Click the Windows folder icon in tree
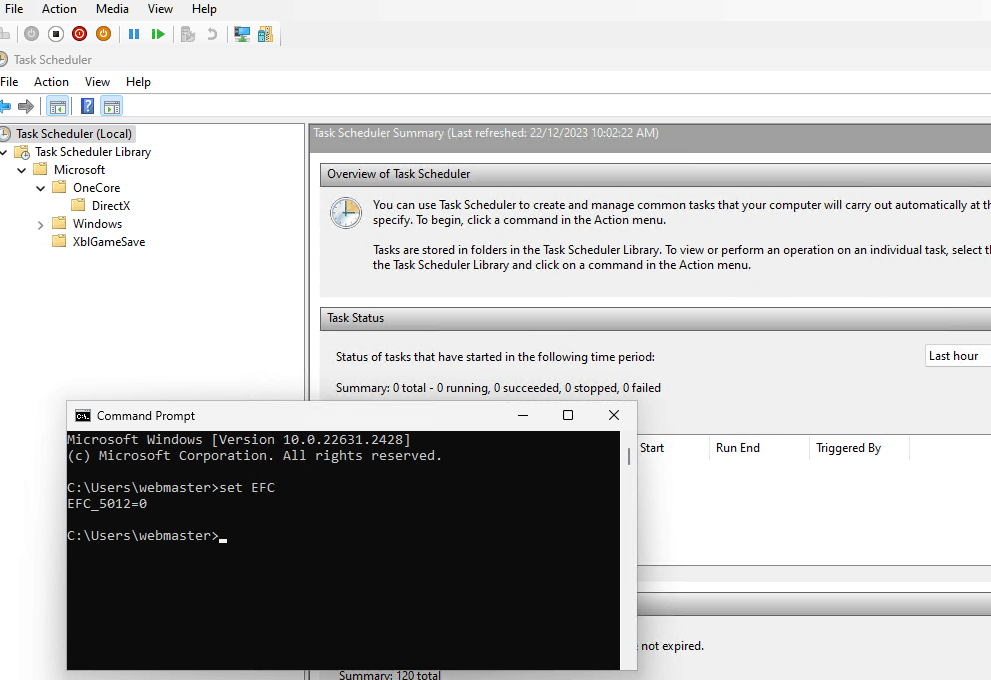 [x=59, y=223]
